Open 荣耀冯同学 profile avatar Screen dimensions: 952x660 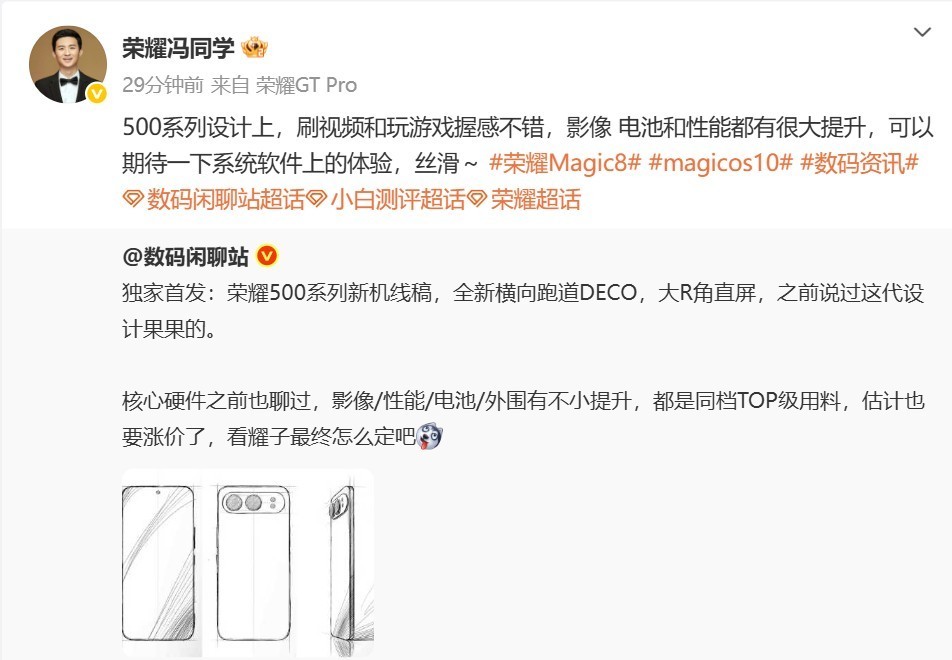[x=68, y=64]
